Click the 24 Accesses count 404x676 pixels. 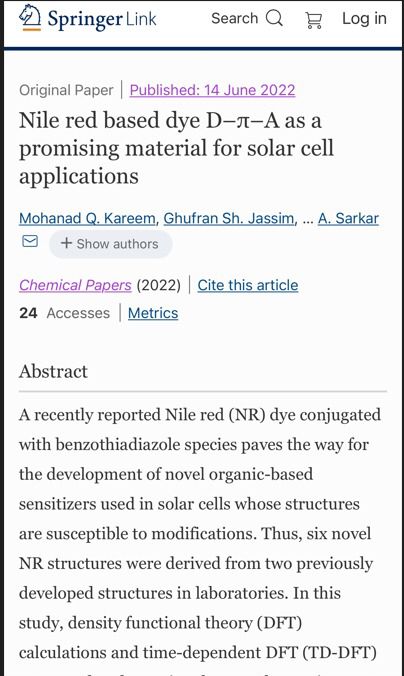[x=64, y=313]
